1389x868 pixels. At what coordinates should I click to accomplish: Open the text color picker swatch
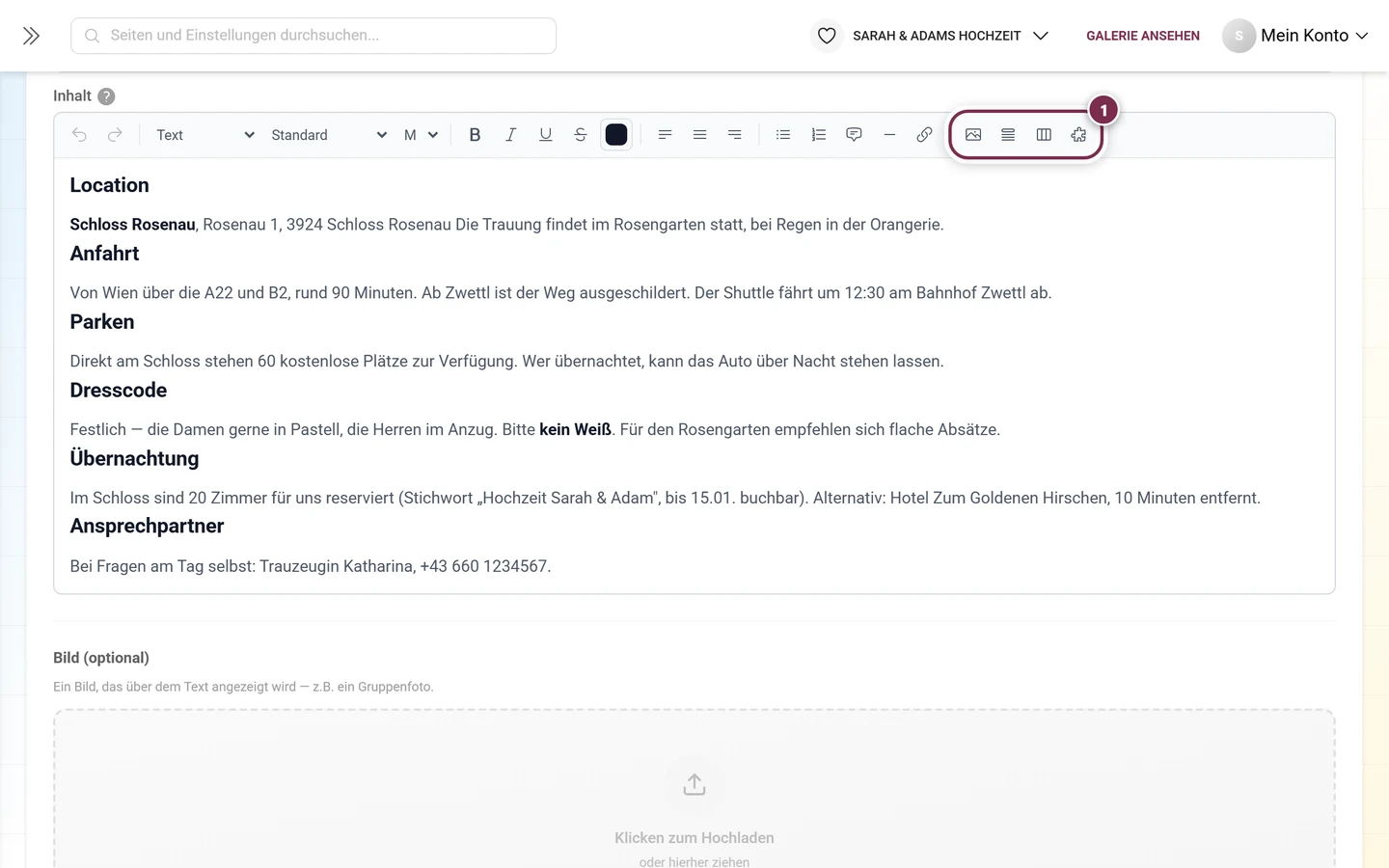click(616, 135)
